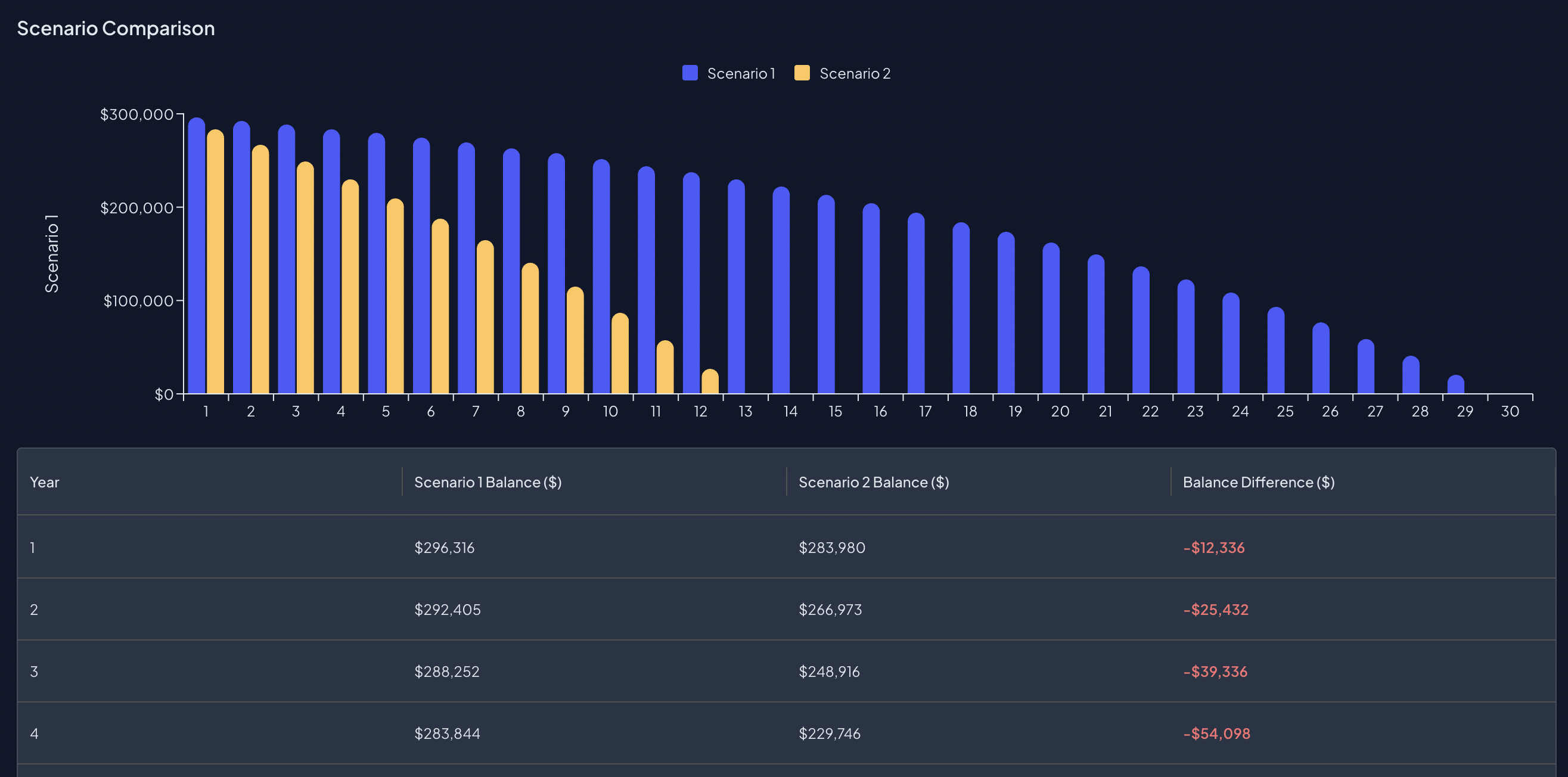This screenshot has width=1568, height=777.
Task: Click the Scenario 1 legend label
Action: click(741, 74)
